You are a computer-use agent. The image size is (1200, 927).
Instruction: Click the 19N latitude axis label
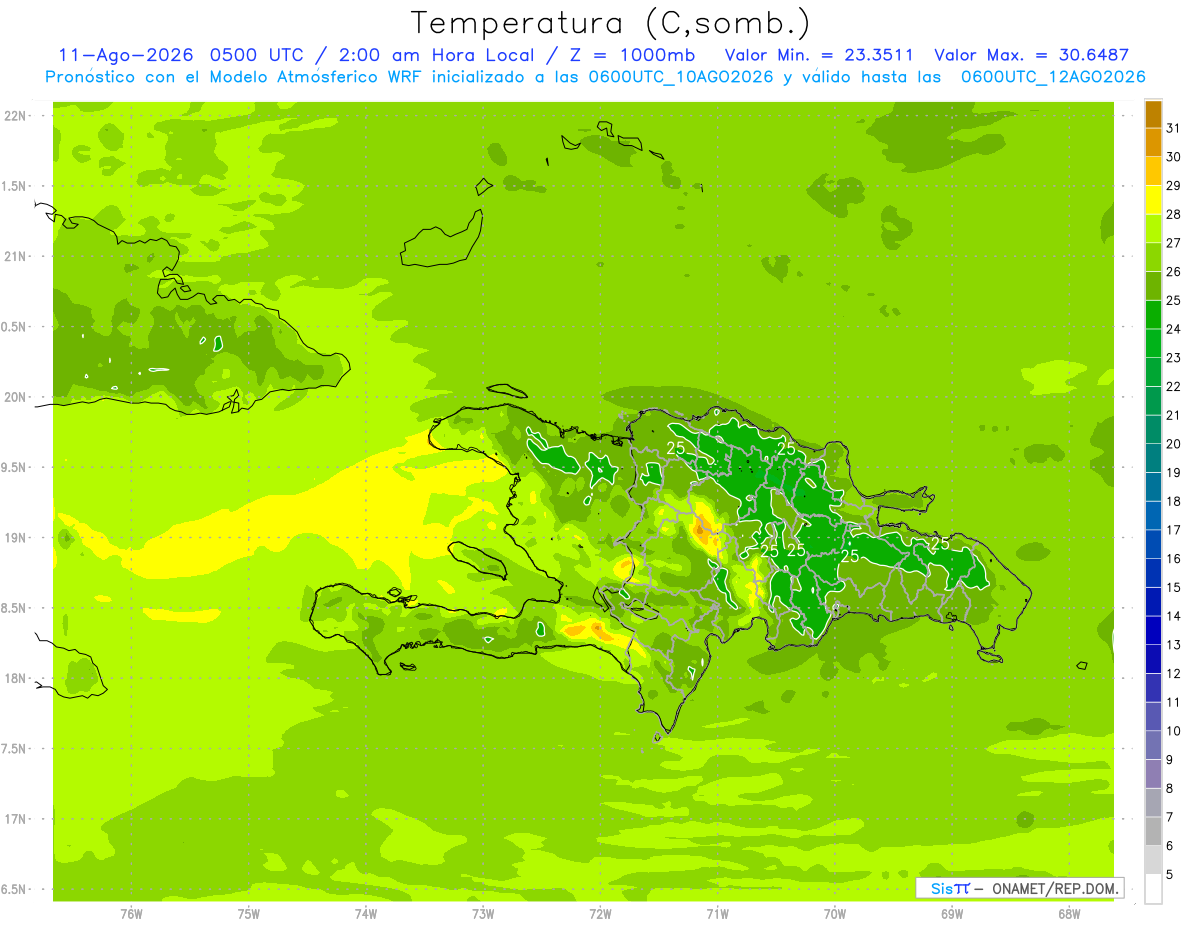pyautogui.click(x=16, y=538)
